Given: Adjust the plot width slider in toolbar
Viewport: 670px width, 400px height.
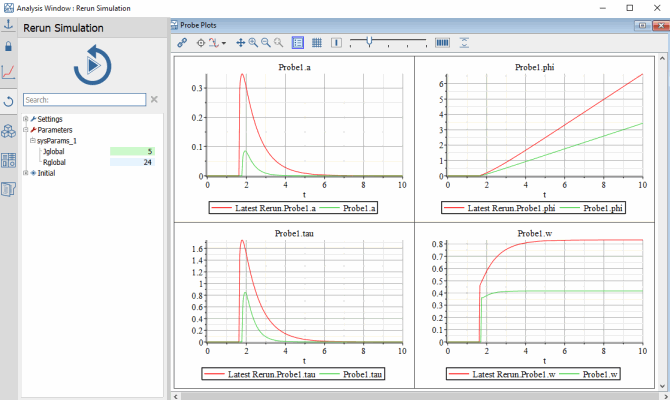Looking at the screenshot, I should pyautogui.click(x=370, y=42).
